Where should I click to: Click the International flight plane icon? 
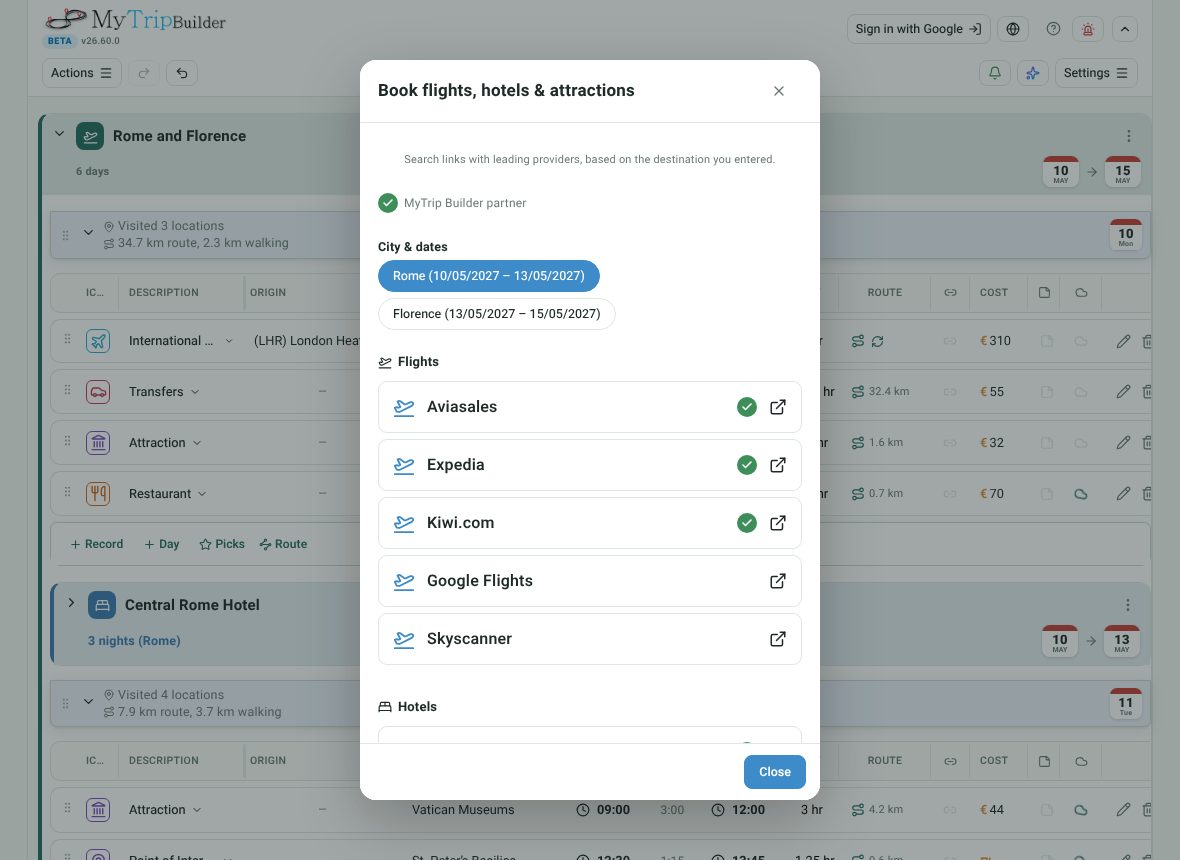(x=98, y=341)
